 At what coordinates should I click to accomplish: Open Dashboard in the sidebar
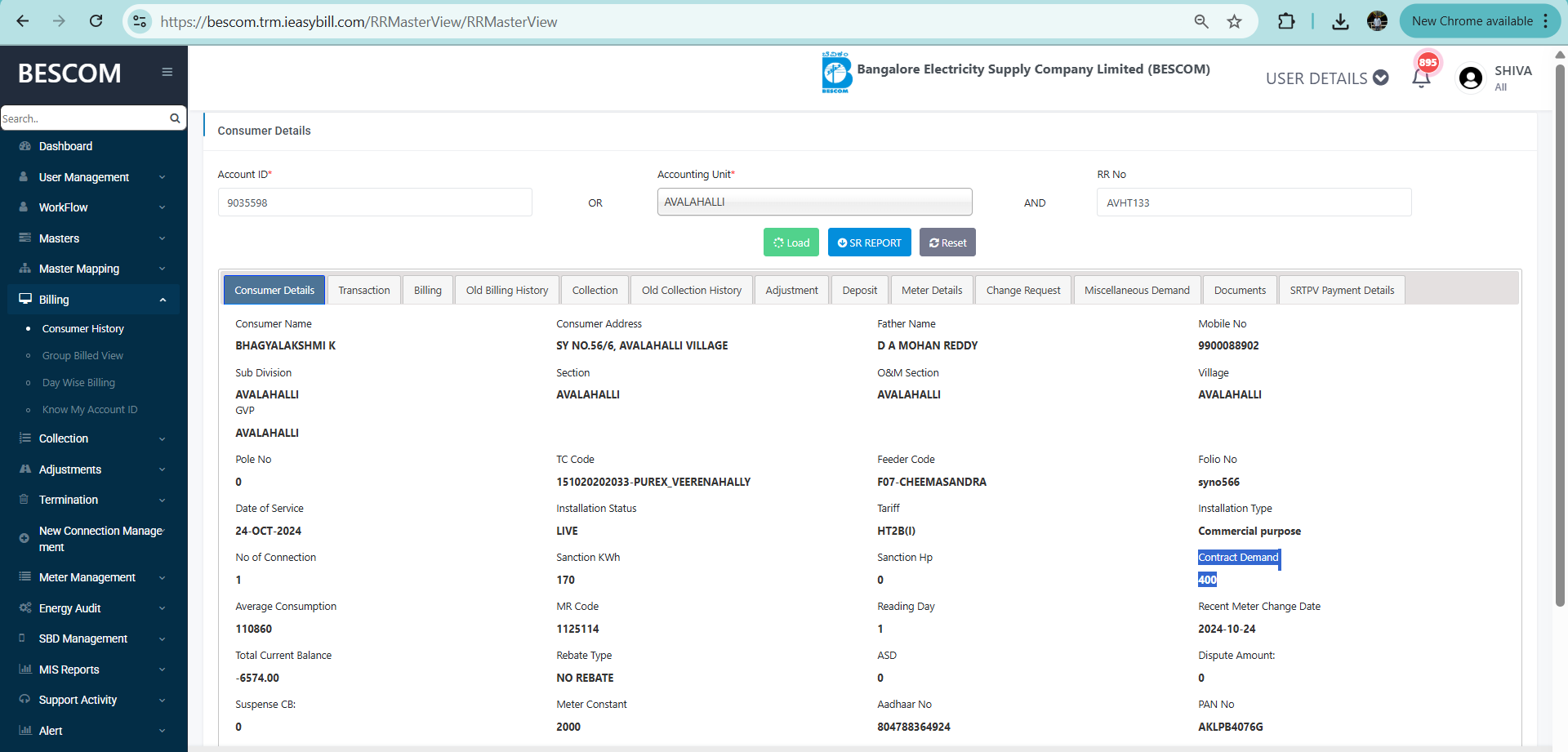click(x=65, y=146)
